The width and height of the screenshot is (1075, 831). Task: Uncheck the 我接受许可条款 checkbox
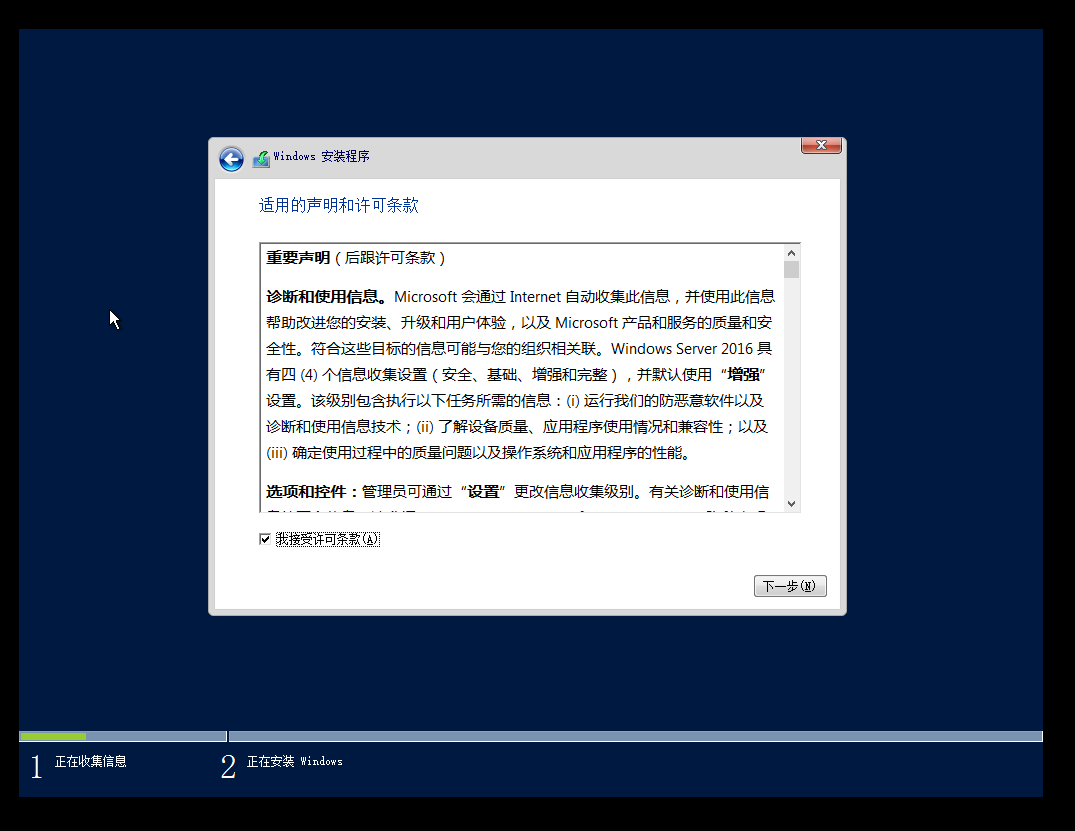point(265,539)
